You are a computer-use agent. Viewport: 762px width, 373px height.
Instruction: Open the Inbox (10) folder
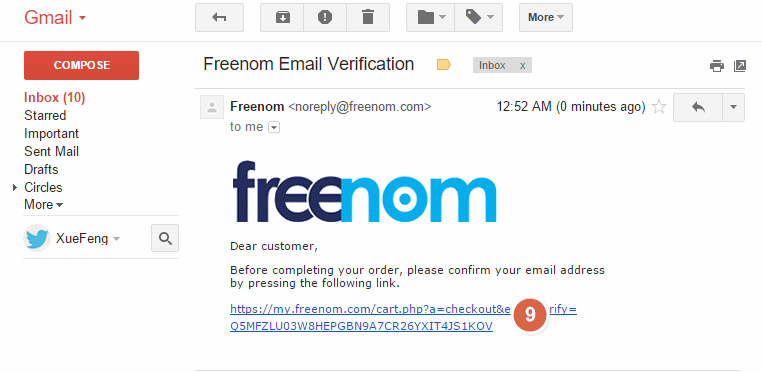pos(55,98)
